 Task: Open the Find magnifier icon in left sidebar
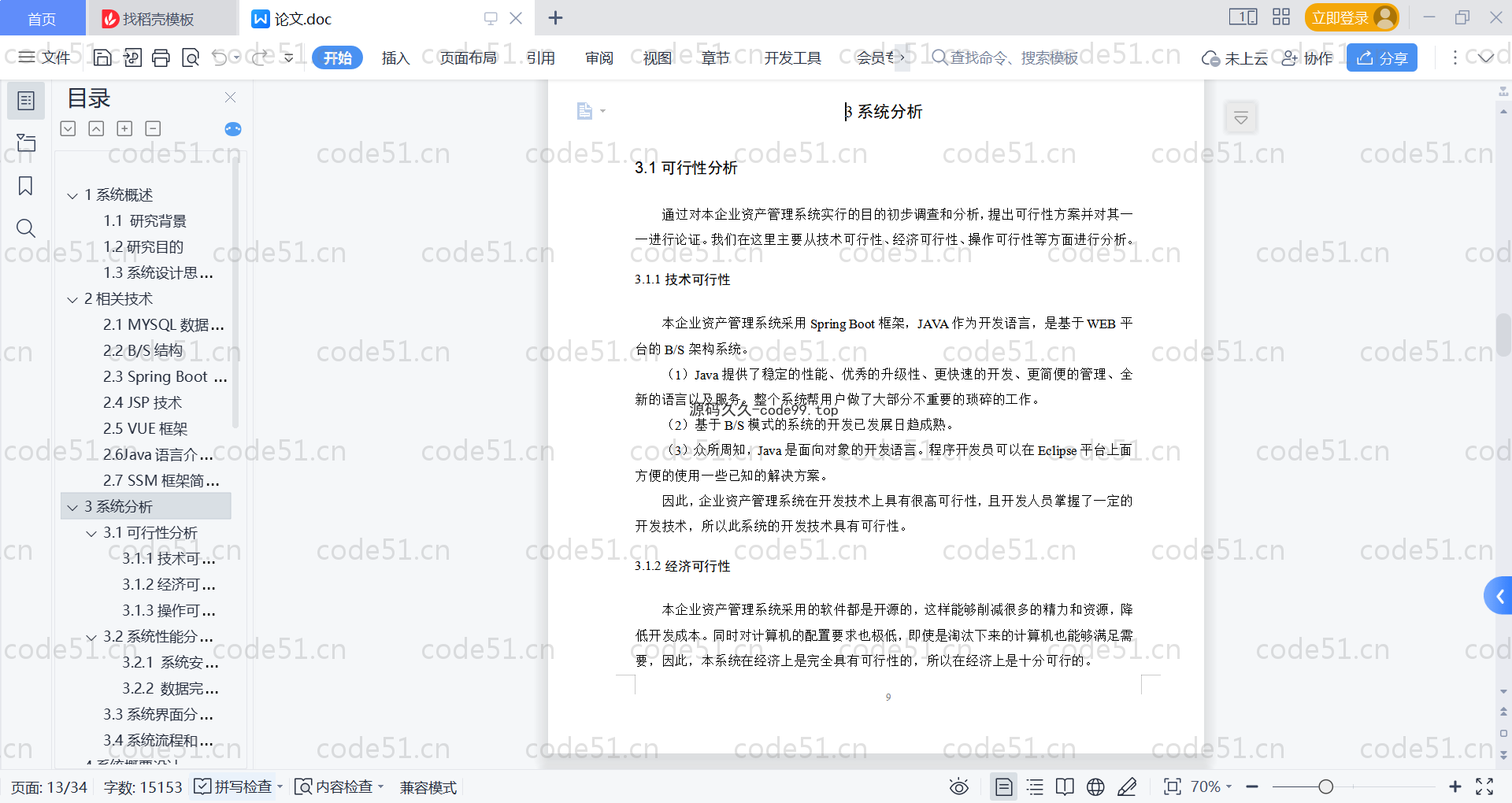point(26,228)
